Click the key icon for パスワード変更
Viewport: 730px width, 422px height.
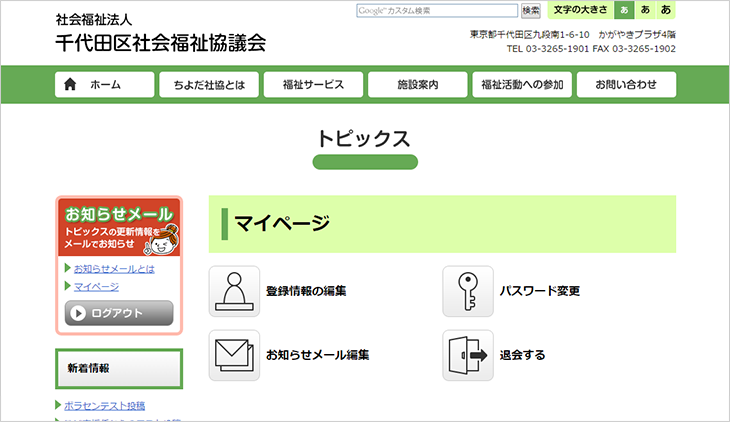coord(468,291)
